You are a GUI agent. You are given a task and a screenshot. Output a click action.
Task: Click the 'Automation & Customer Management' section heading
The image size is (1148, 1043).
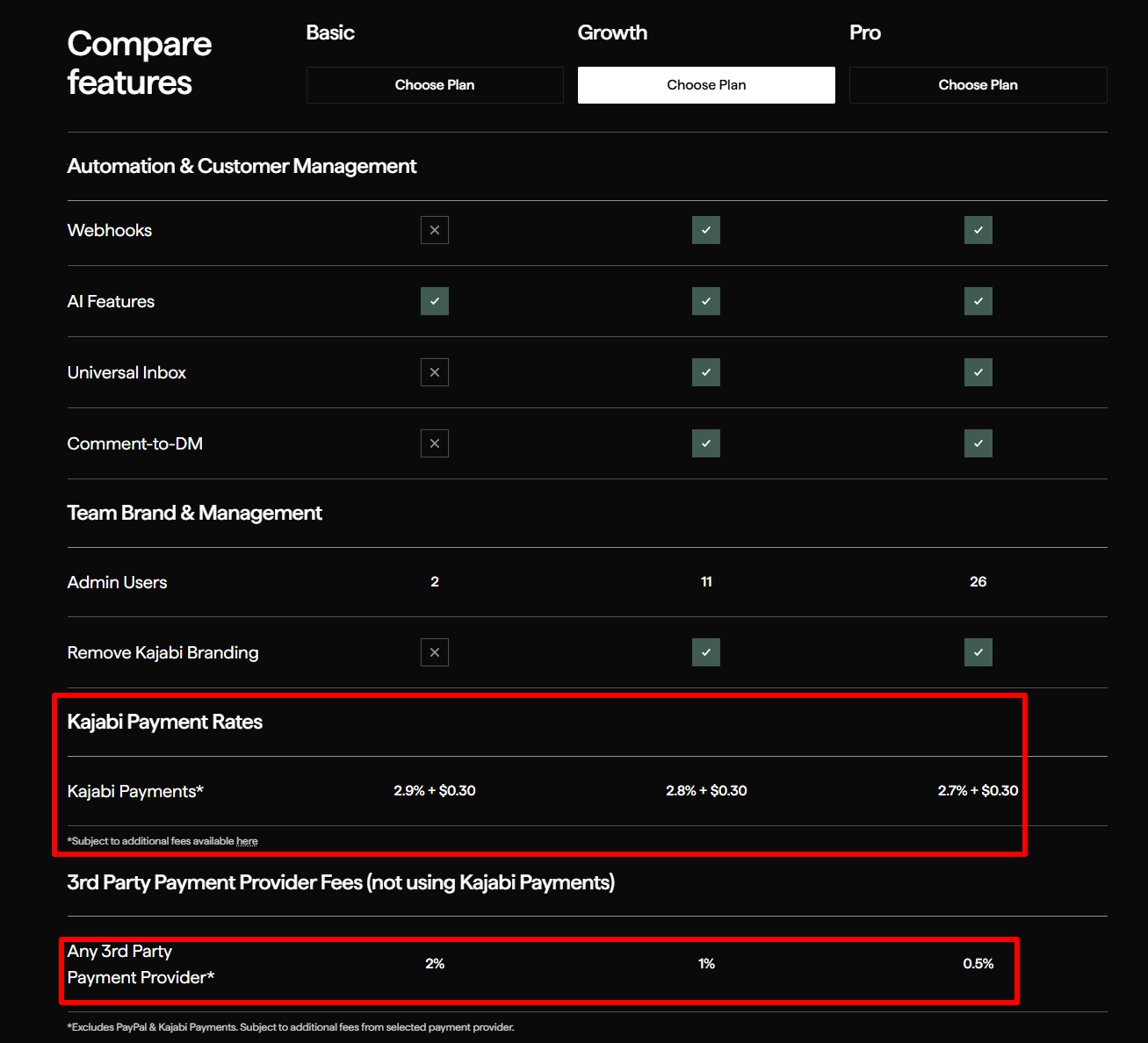tap(242, 166)
